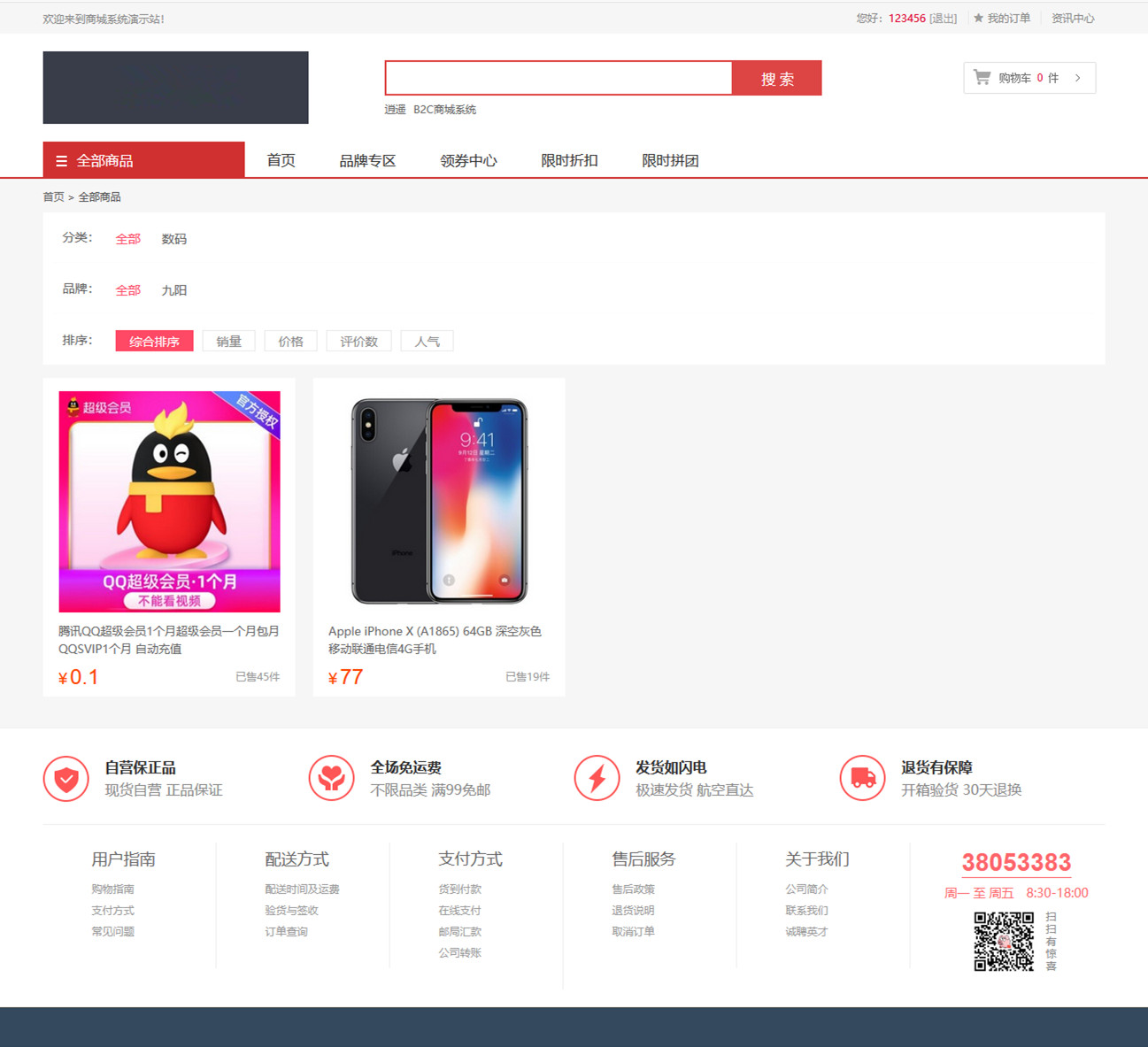Click the B2C商城系统 hot-search link

pos(444,110)
